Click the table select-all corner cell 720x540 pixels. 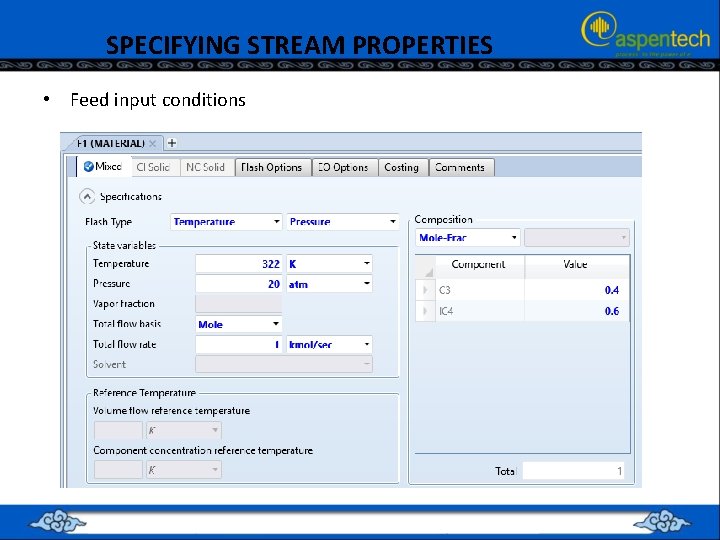425,267
